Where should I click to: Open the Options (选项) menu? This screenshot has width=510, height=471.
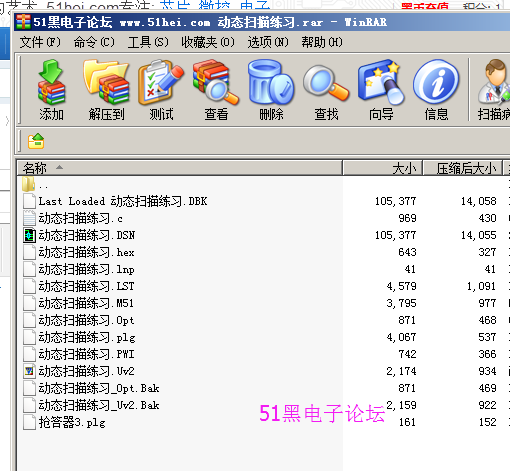pos(268,42)
